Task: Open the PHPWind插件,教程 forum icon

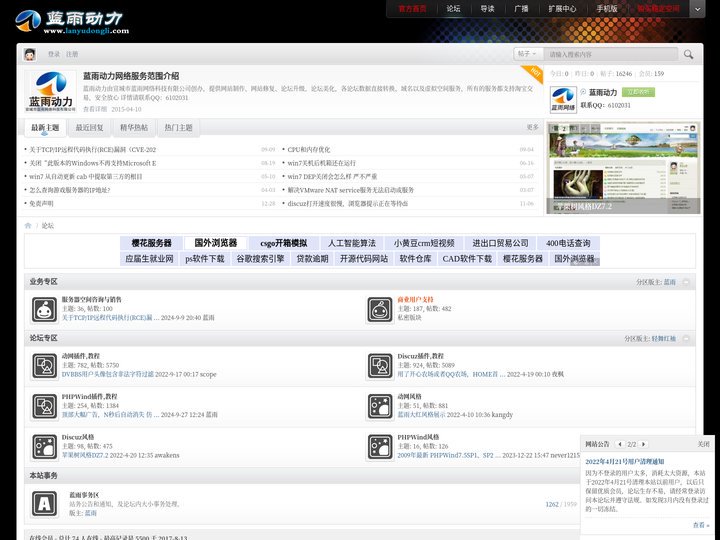Action: pos(45,406)
